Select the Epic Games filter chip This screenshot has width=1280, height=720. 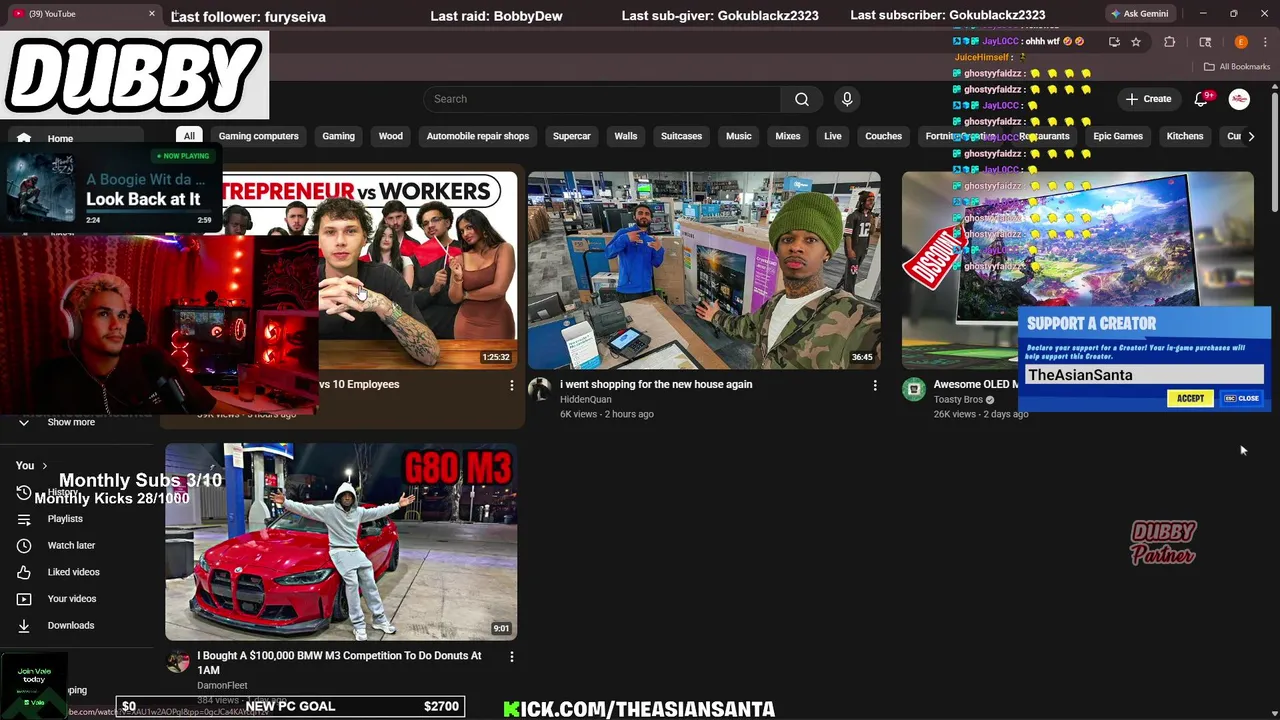[1118, 136]
